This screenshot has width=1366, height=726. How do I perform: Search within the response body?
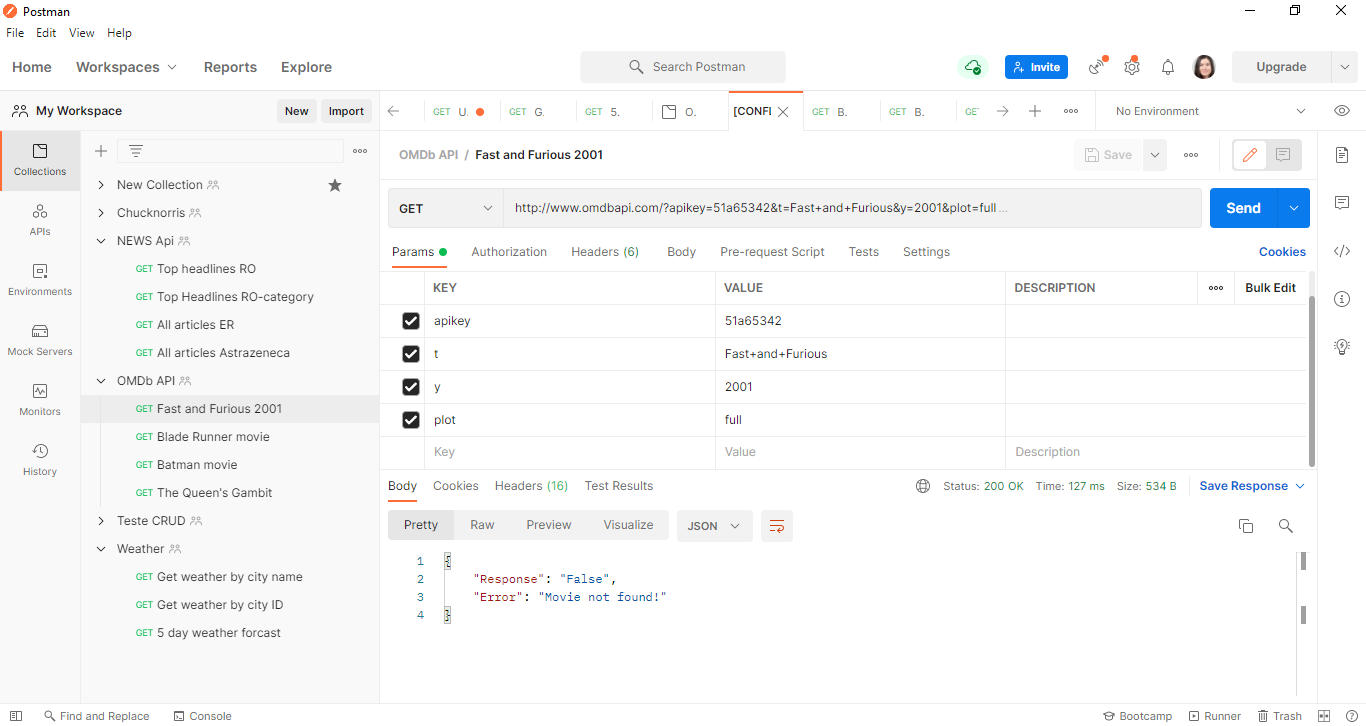[x=1286, y=526]
